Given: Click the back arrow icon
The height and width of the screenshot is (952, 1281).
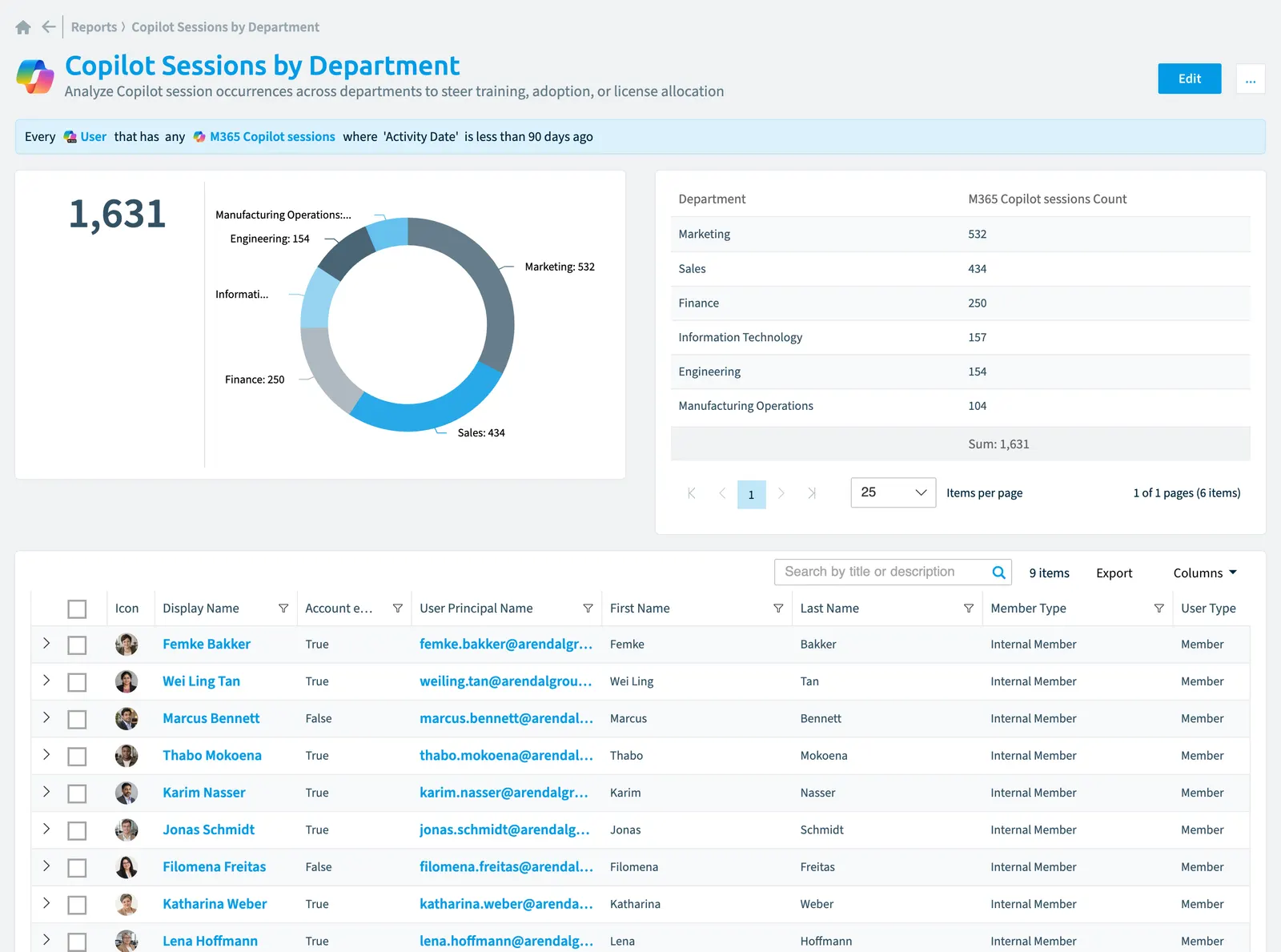Looking at the screenshot, I should tap(49, 27).
